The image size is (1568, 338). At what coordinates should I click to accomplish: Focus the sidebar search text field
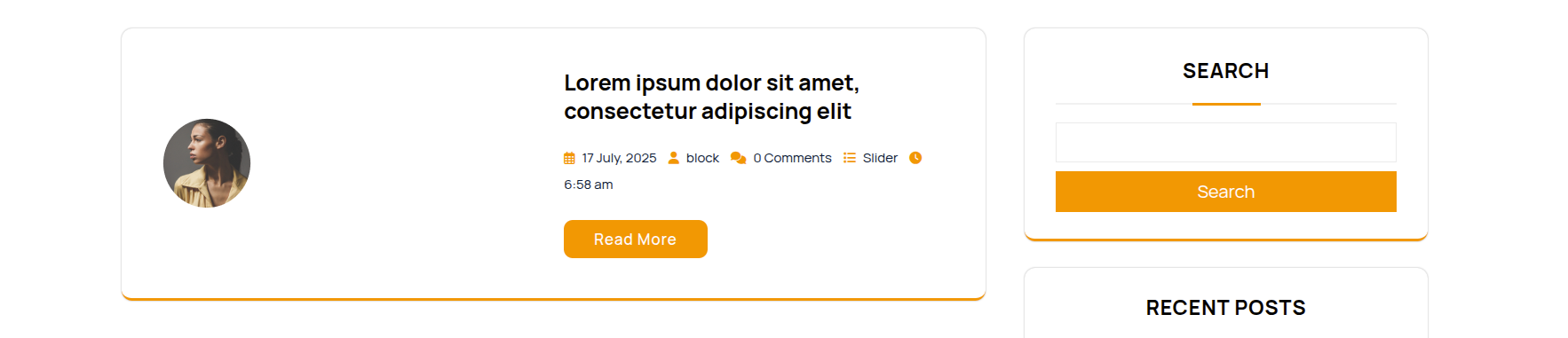pos(1225,142)
